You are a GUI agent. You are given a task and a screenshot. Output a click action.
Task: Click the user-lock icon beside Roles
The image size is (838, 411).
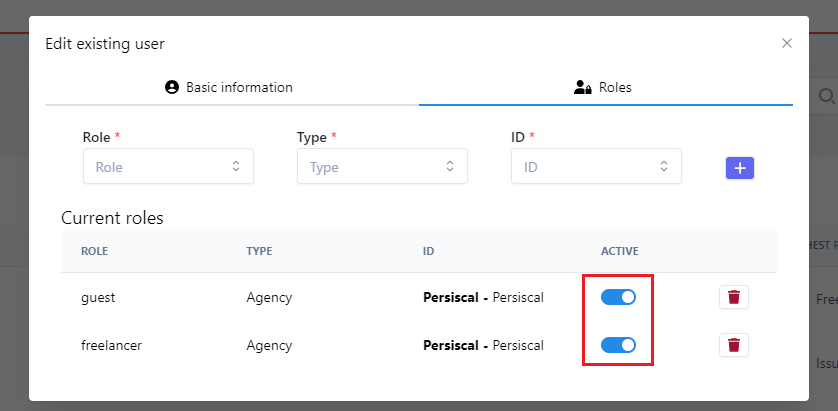pyautogui.click(x=583, y=87)
